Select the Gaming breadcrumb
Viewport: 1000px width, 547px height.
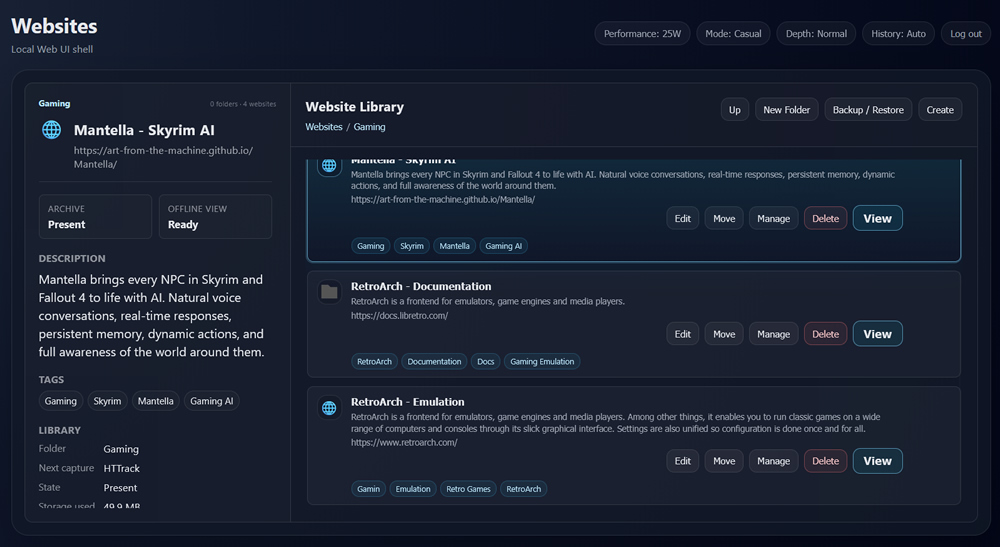pos(369,127)
